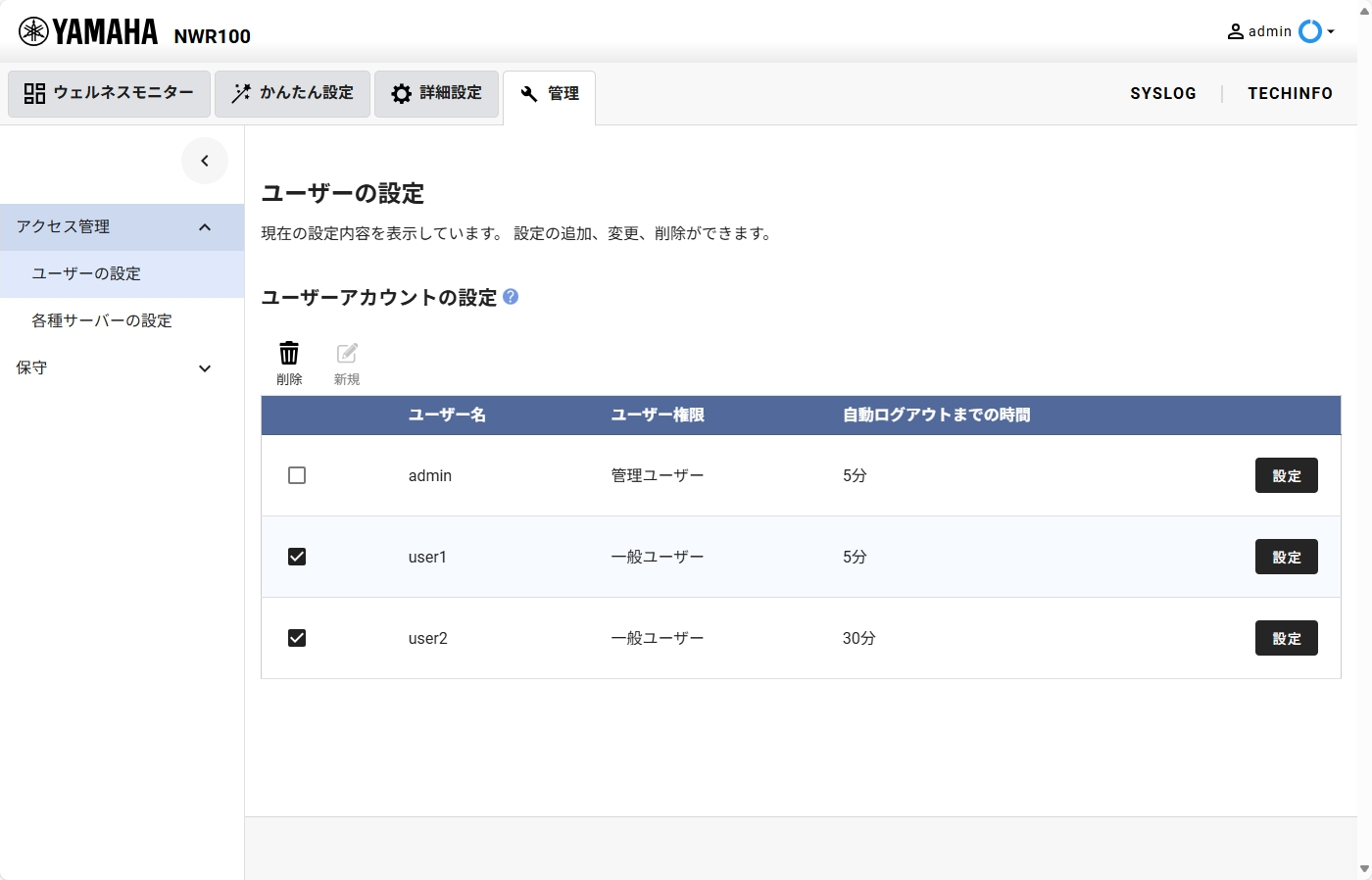The width and height of the screenshot is (1372, 880).
Task: Uncheck the checkbox for user1
Action: pos(297,556)
